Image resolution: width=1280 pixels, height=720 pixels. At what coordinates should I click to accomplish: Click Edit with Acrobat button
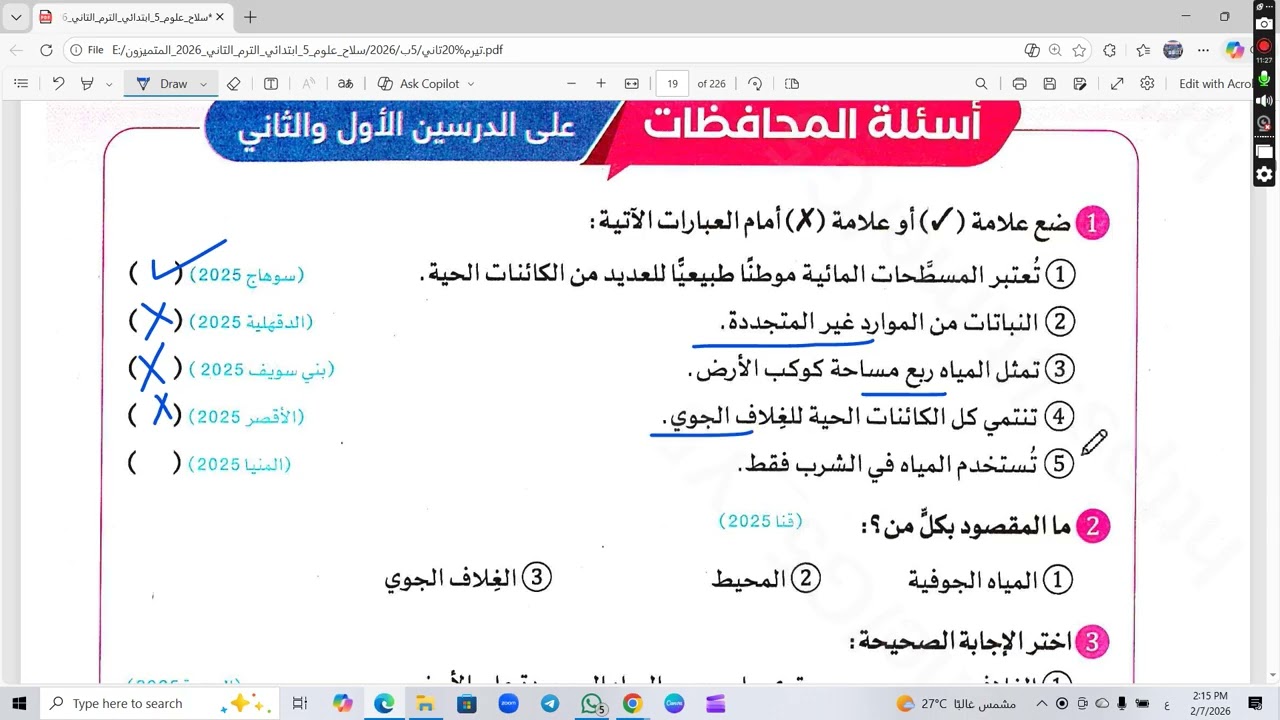(x=1216, y=84)
